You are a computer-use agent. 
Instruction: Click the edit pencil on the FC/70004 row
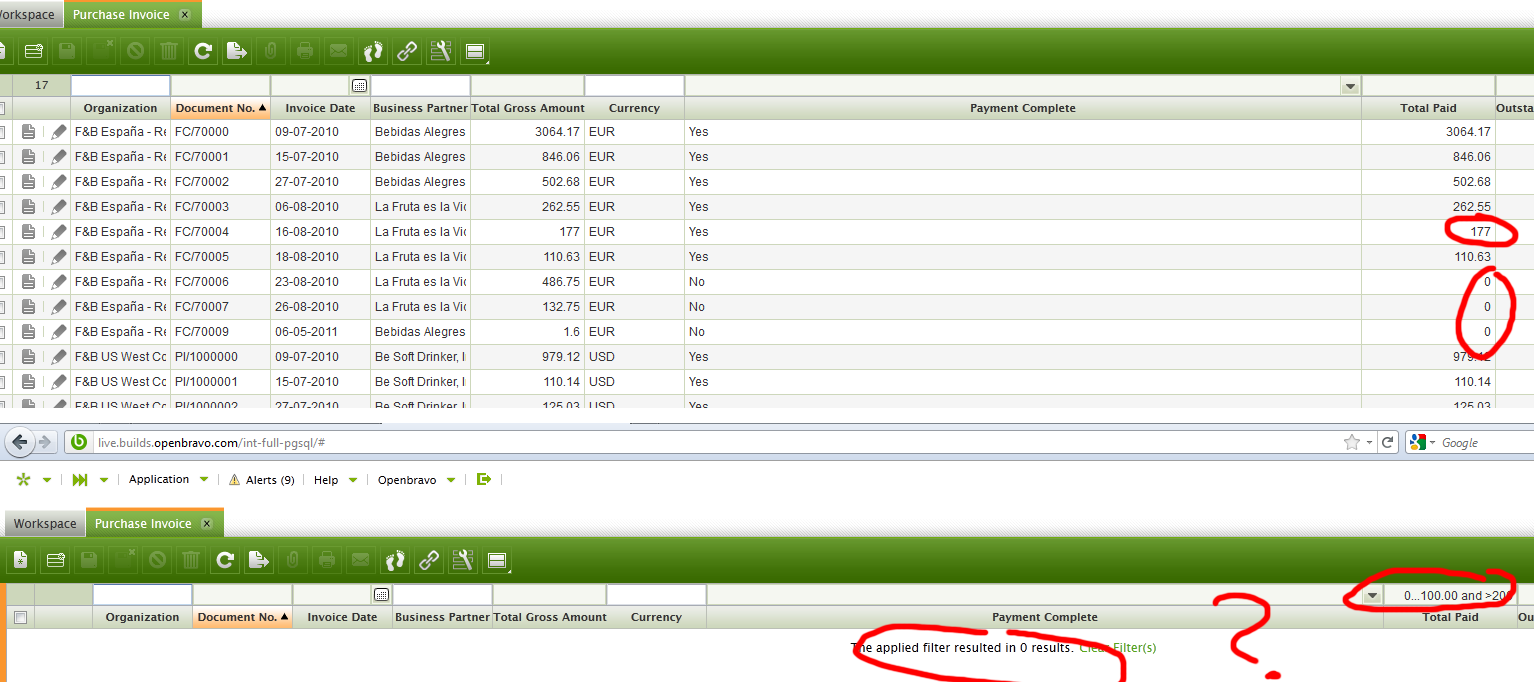tap(59, 231)
